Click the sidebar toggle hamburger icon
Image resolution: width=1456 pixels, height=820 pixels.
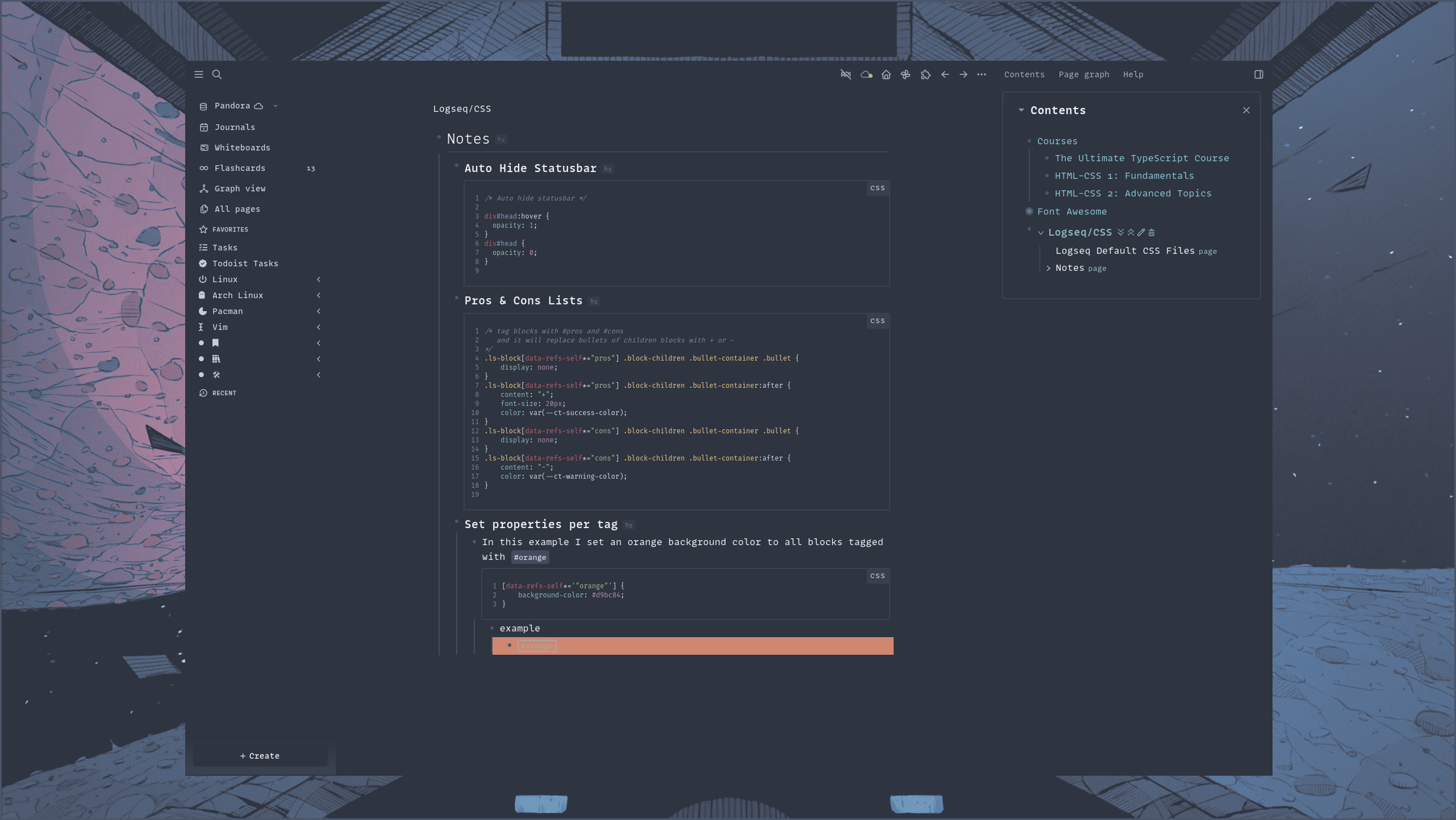pos(198,74)
